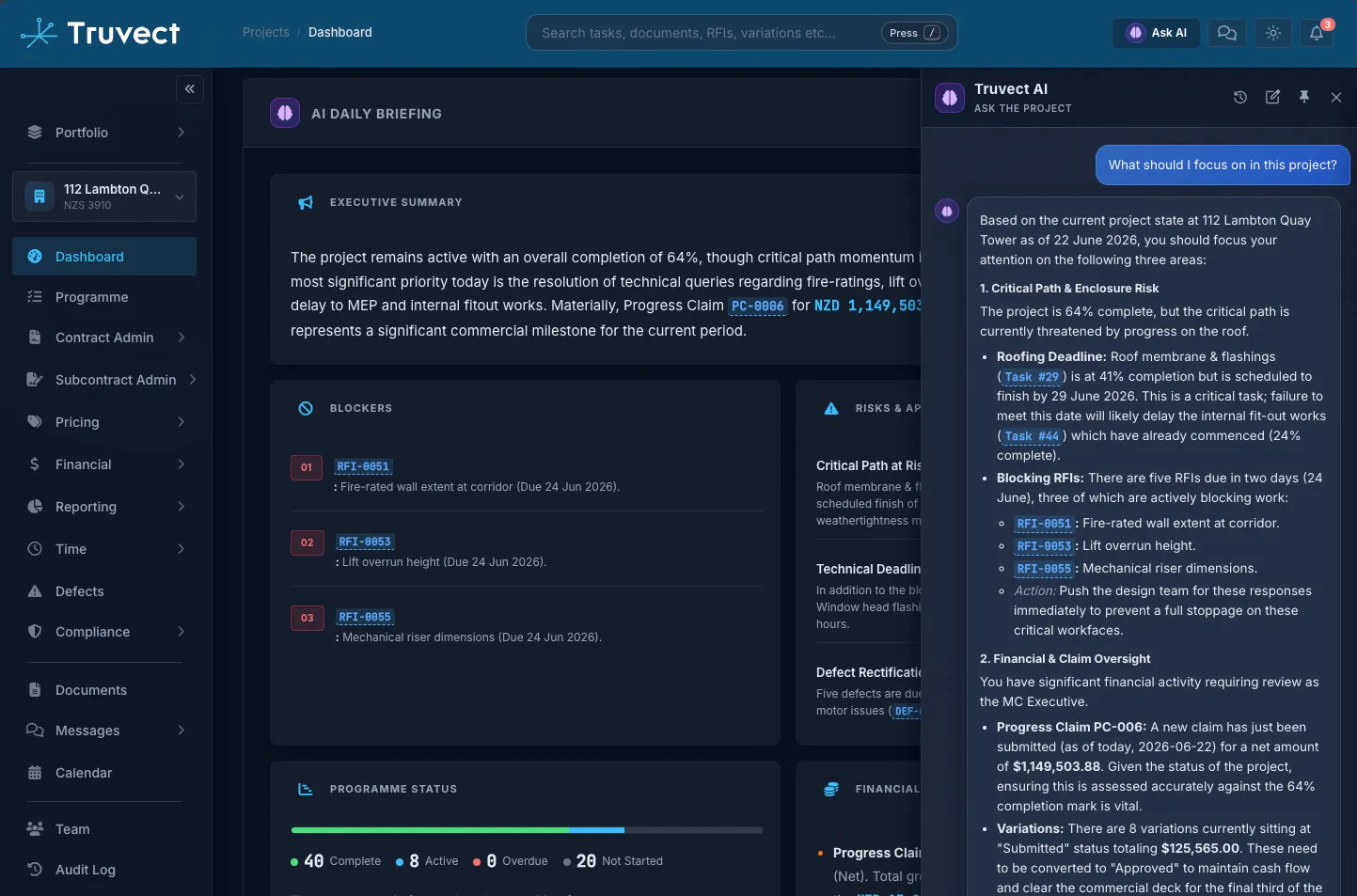Open Programme in the sidebar

click(x=104, y=297)
